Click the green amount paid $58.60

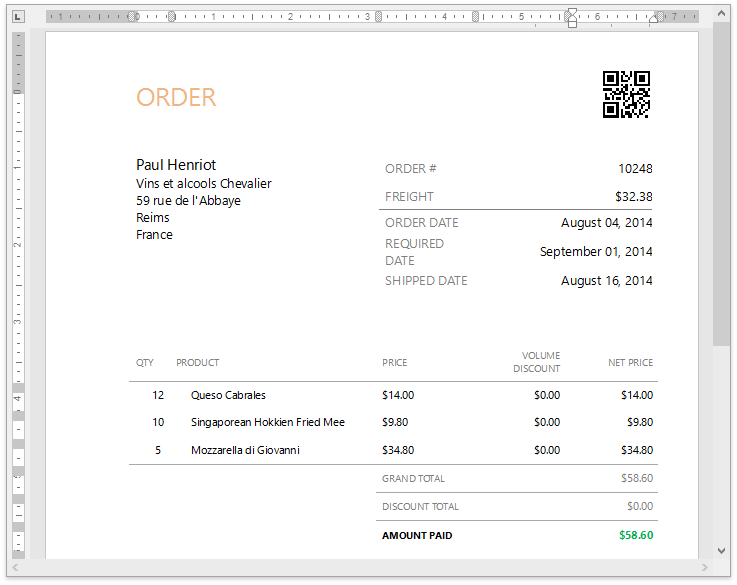click(x=635, y=535)
